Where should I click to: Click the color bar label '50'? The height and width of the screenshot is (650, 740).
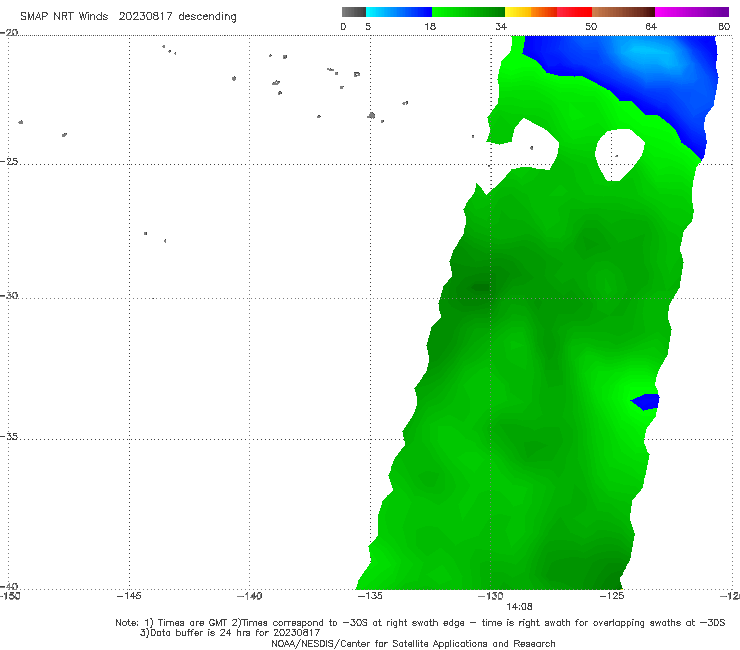coord(591,27)
